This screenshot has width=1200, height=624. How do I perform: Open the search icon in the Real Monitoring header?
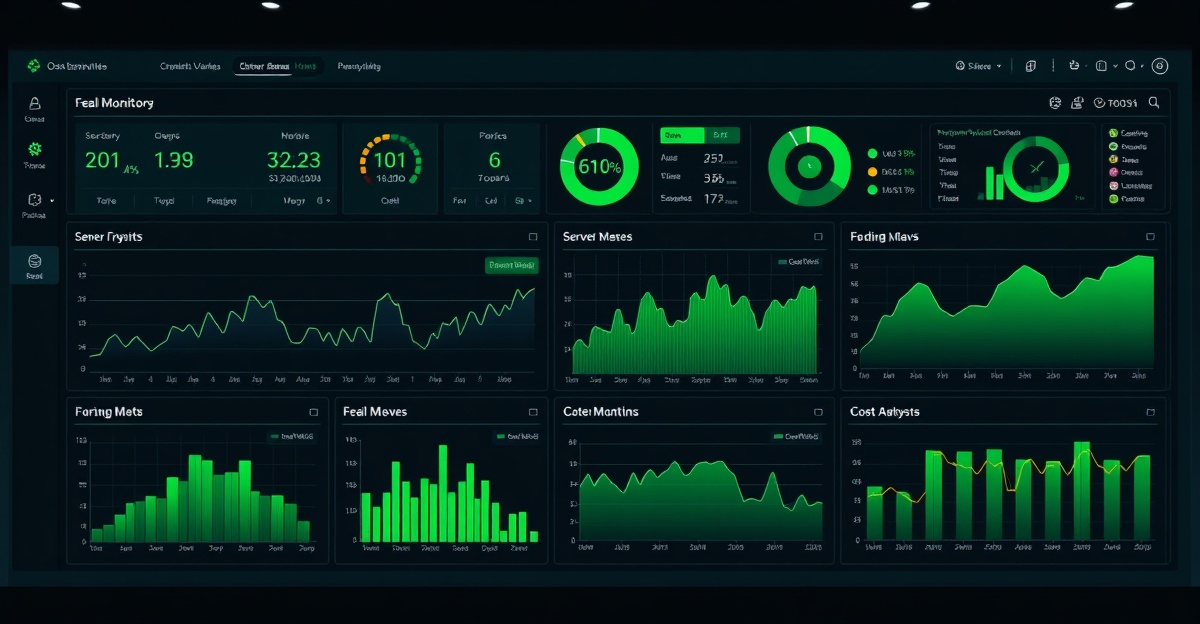[1152, 102]
